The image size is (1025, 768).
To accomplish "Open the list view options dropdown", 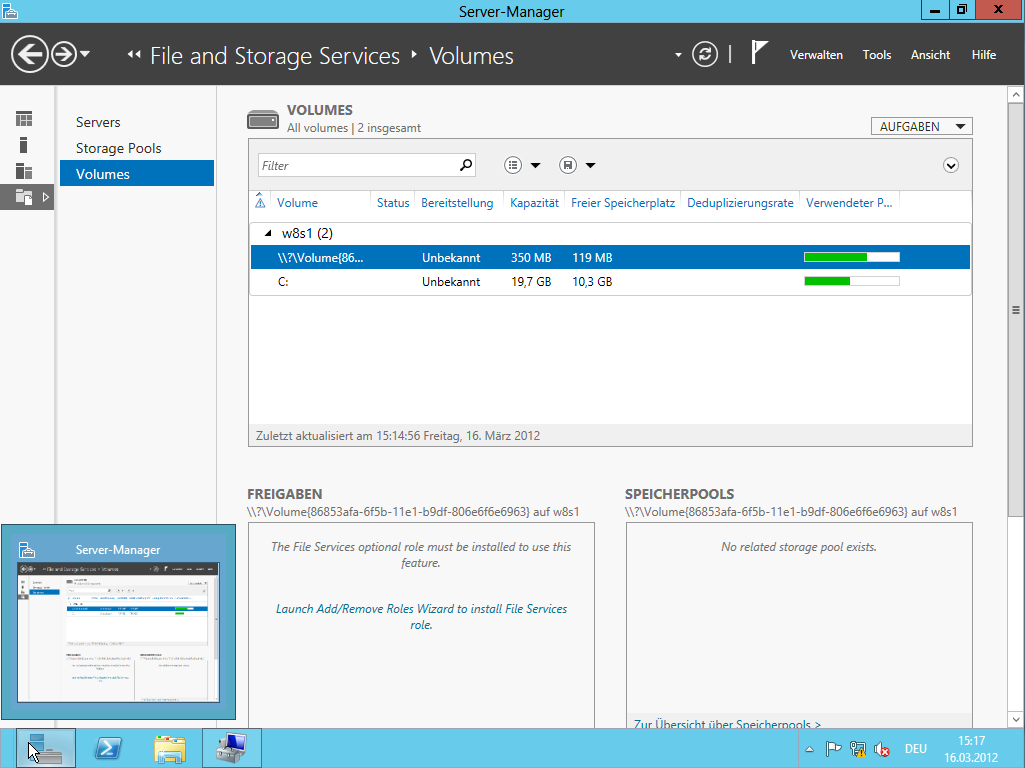I will coord(522,166).
